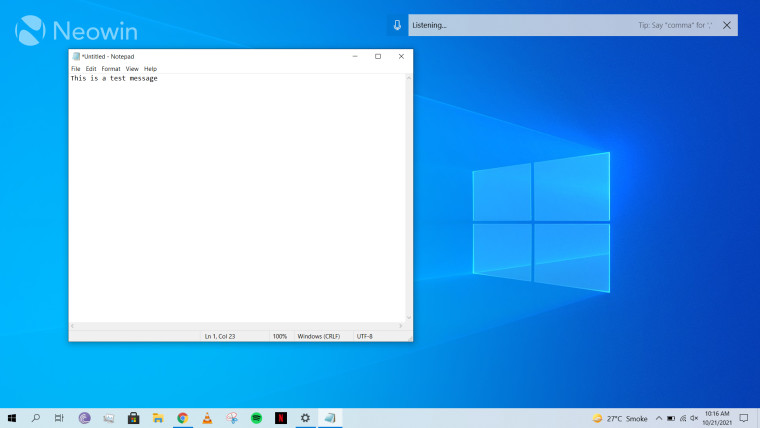Click the battery tray icon
The width and height of the screenshot is (760, 428).
point(671,418)
